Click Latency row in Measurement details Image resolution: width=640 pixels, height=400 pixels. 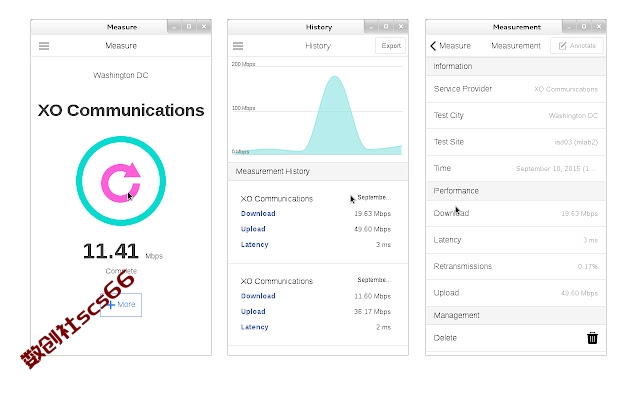[x=516, y=240]
